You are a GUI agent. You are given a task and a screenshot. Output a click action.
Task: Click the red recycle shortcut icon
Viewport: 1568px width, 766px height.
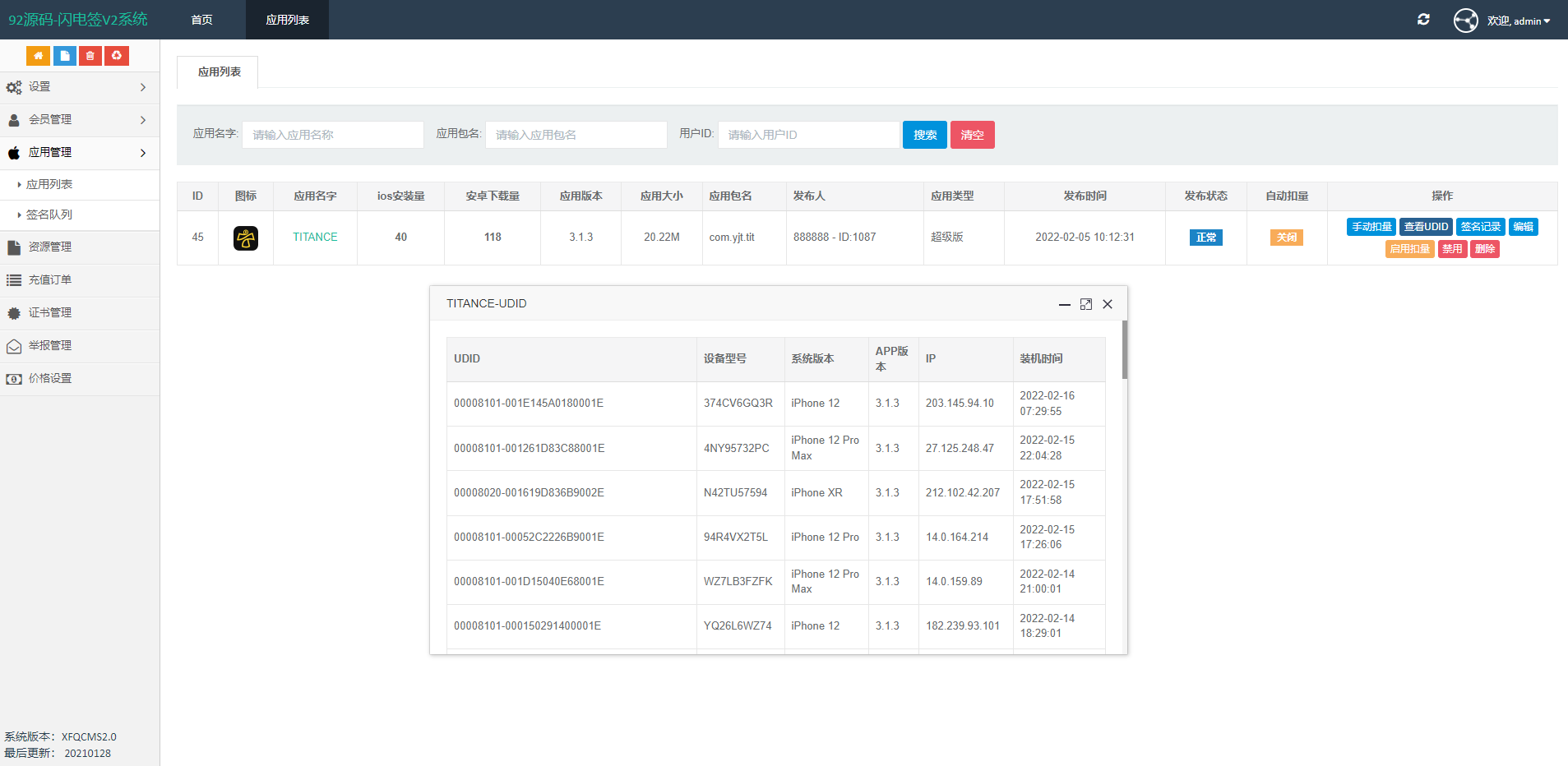coord(117,56)
